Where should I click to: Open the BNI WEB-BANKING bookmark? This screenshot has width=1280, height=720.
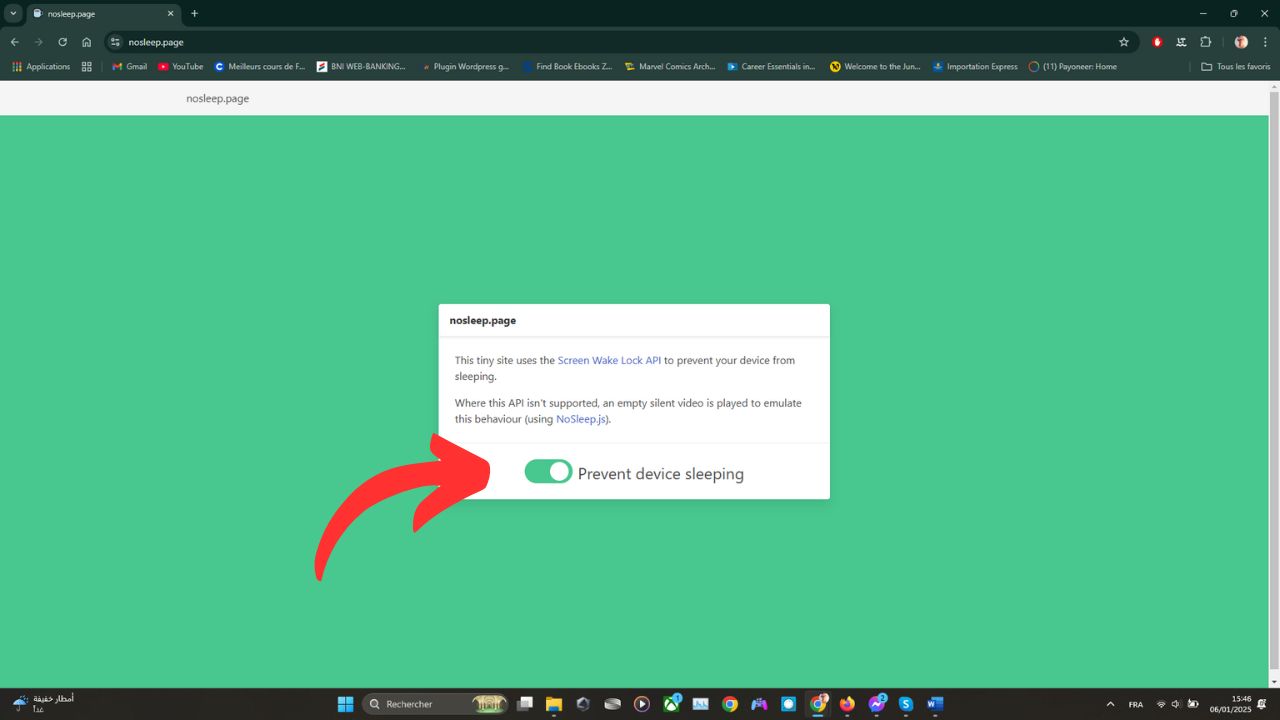[361, 66]
